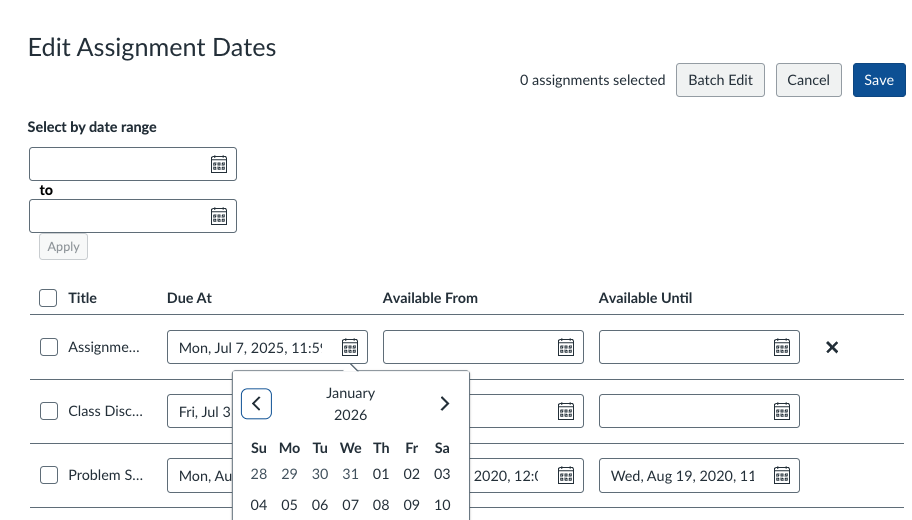Tick the Problem Set row checkbox

pos(49,475)
